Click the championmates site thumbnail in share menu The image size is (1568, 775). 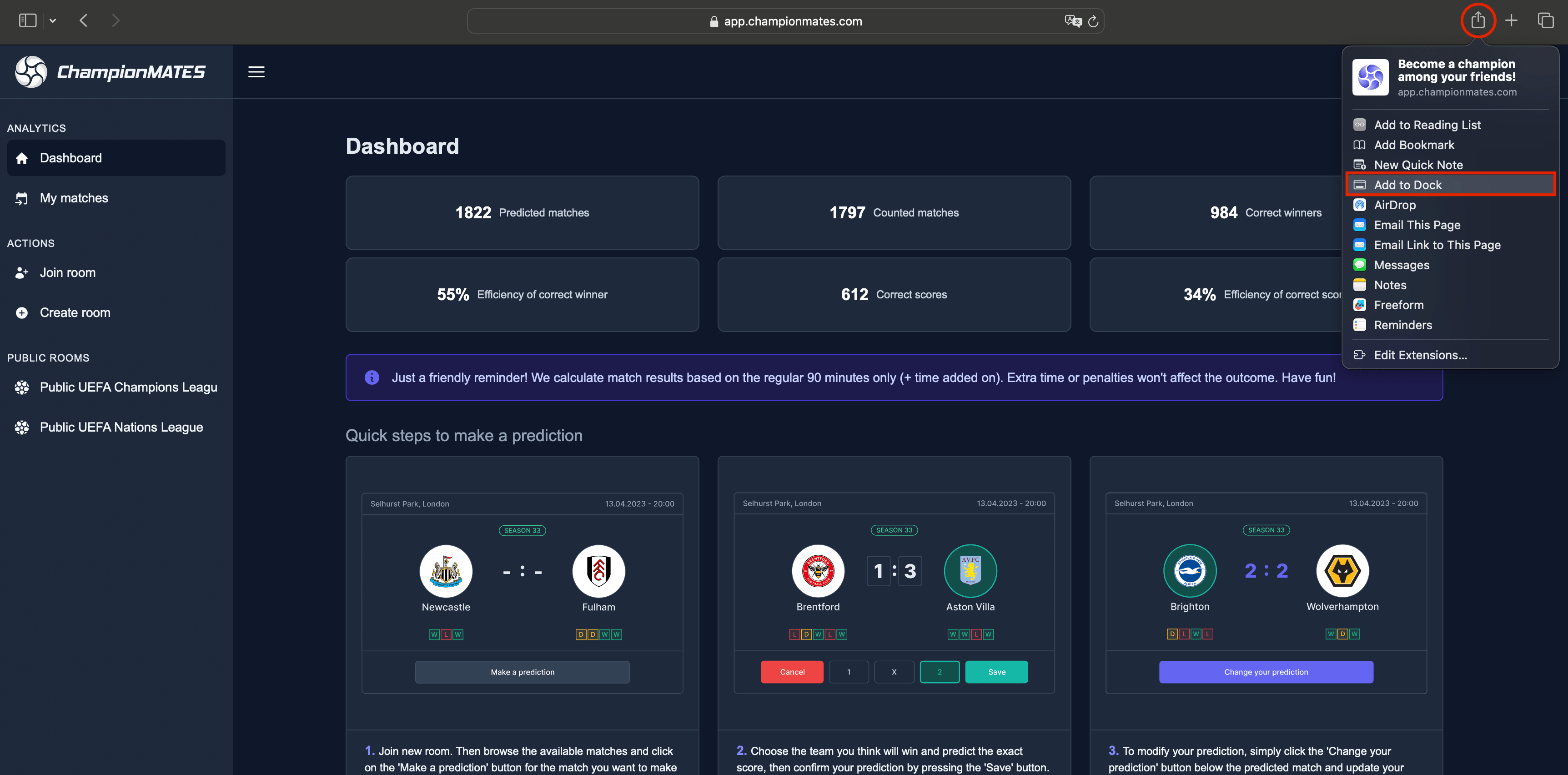pos(1370,77)
